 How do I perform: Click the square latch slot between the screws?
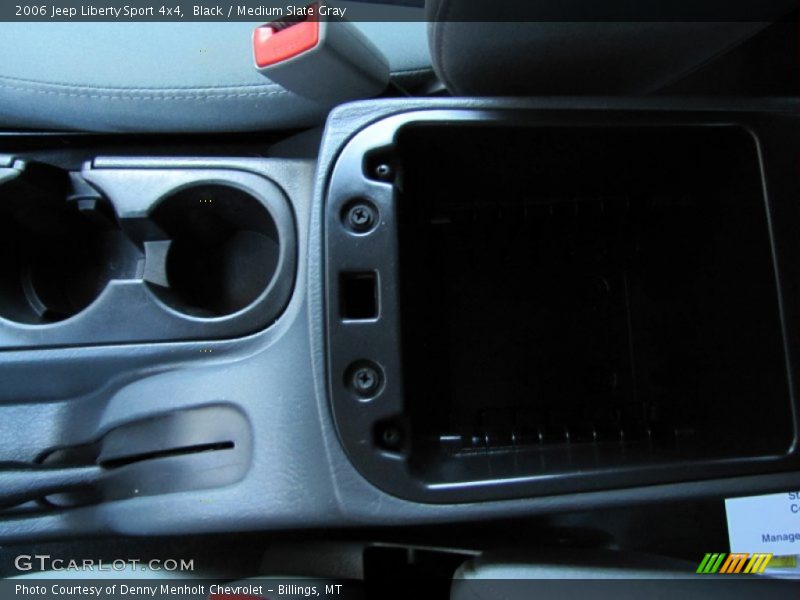359,295
